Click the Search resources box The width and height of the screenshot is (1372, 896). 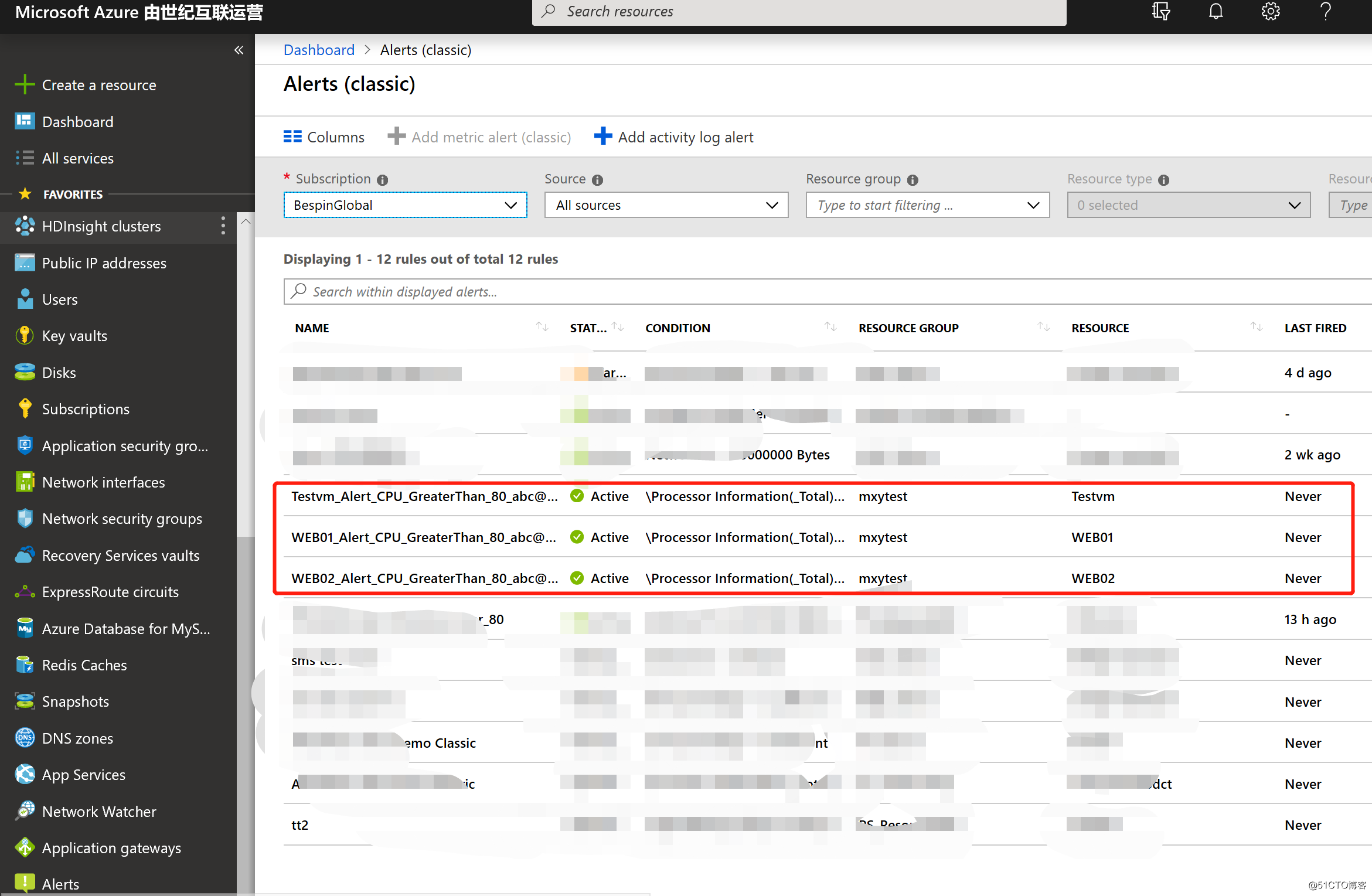point(799,12)
